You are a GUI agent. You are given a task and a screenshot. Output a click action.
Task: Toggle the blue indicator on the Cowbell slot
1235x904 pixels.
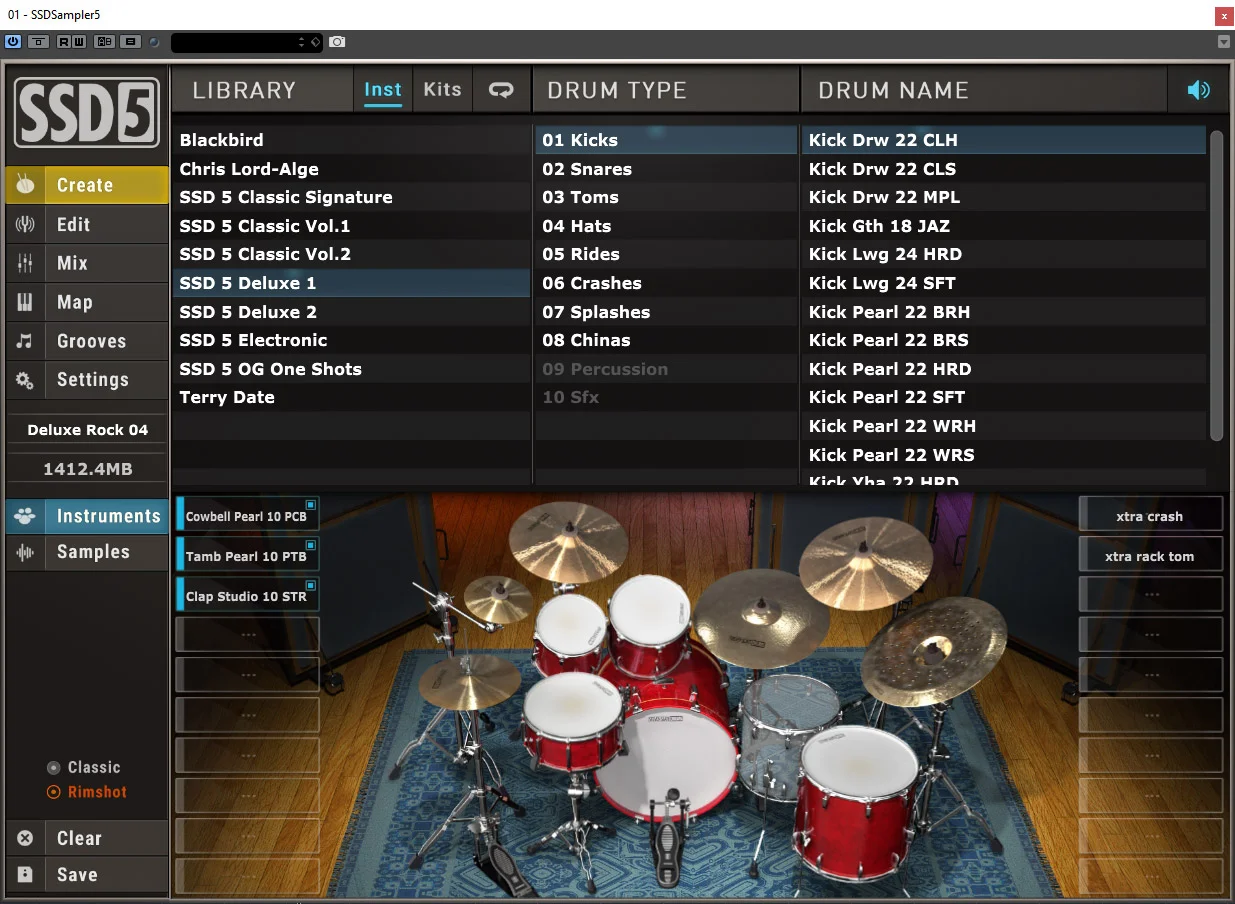(311, 505)
